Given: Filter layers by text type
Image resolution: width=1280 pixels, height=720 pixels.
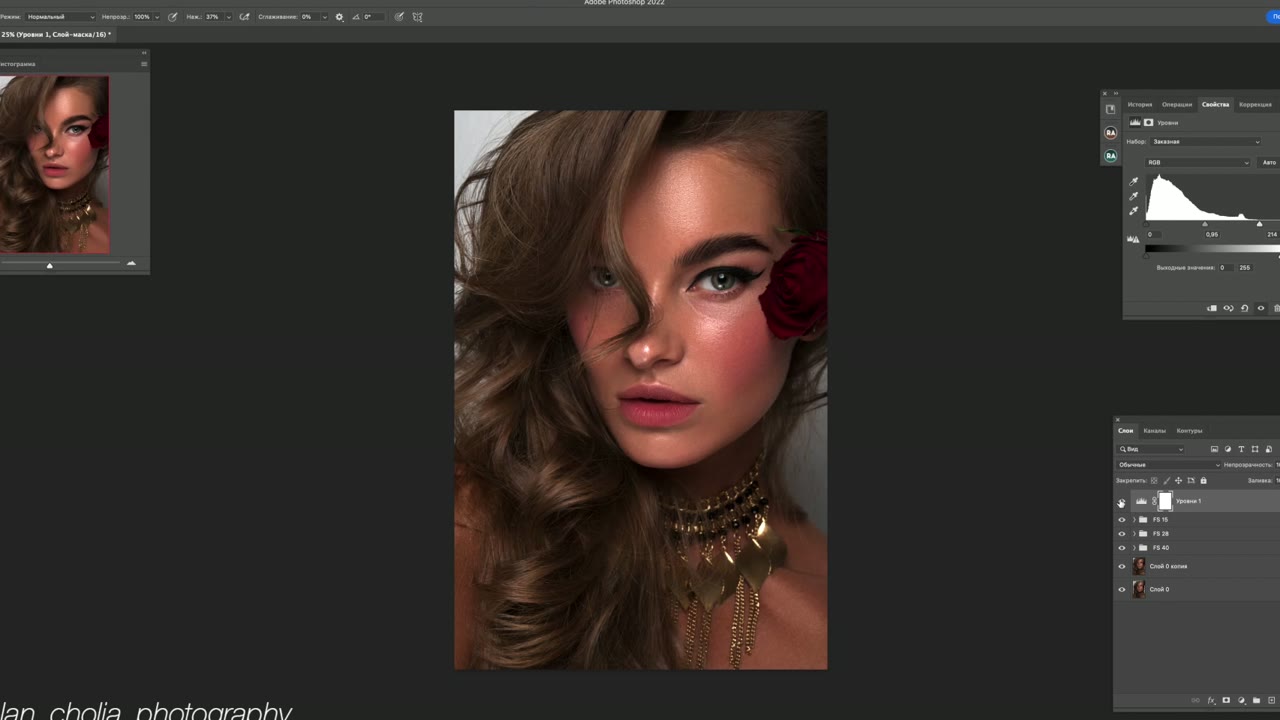Looking at the screenshot, I should click(1241, 449).
